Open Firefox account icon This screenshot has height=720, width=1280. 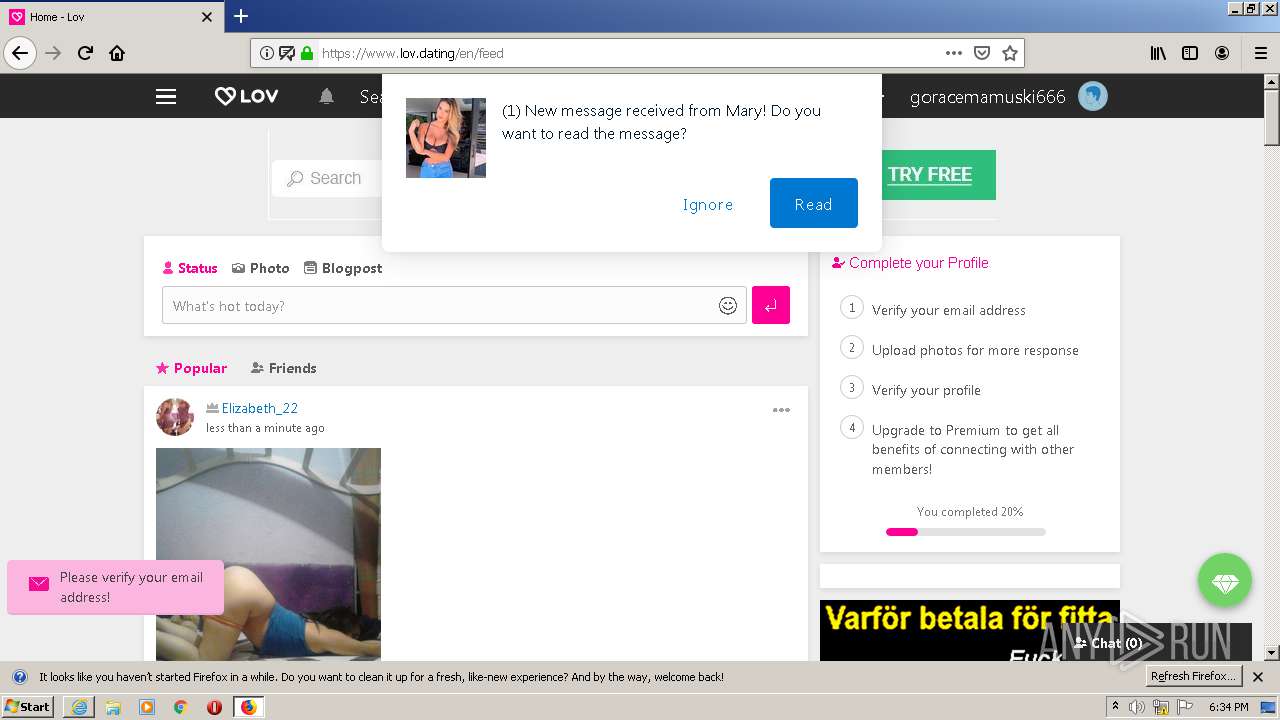[1222, 53]
